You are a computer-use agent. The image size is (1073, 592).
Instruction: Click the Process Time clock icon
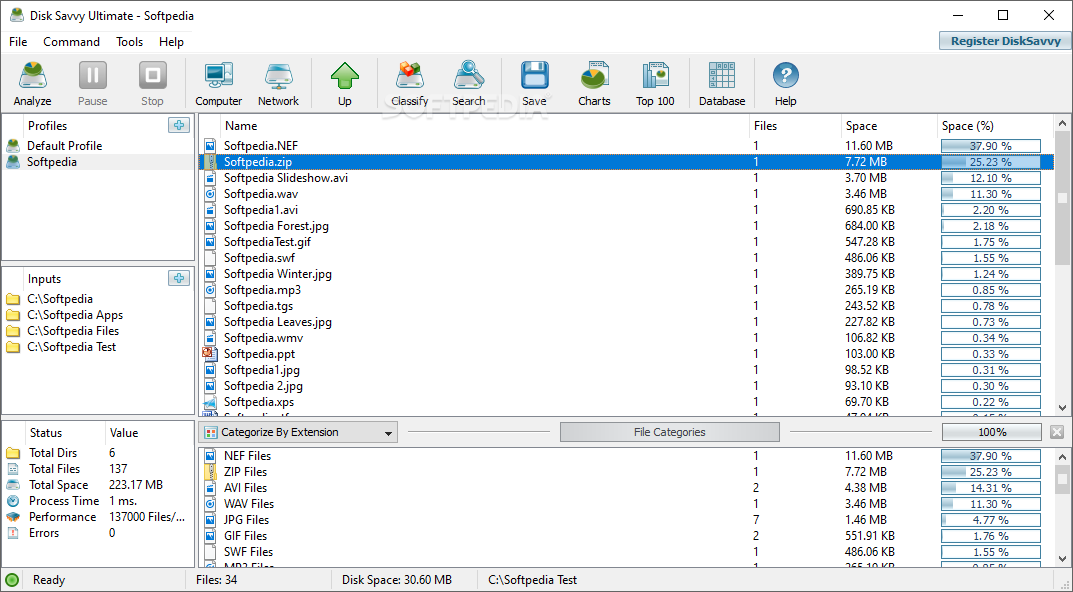[13, 501]
